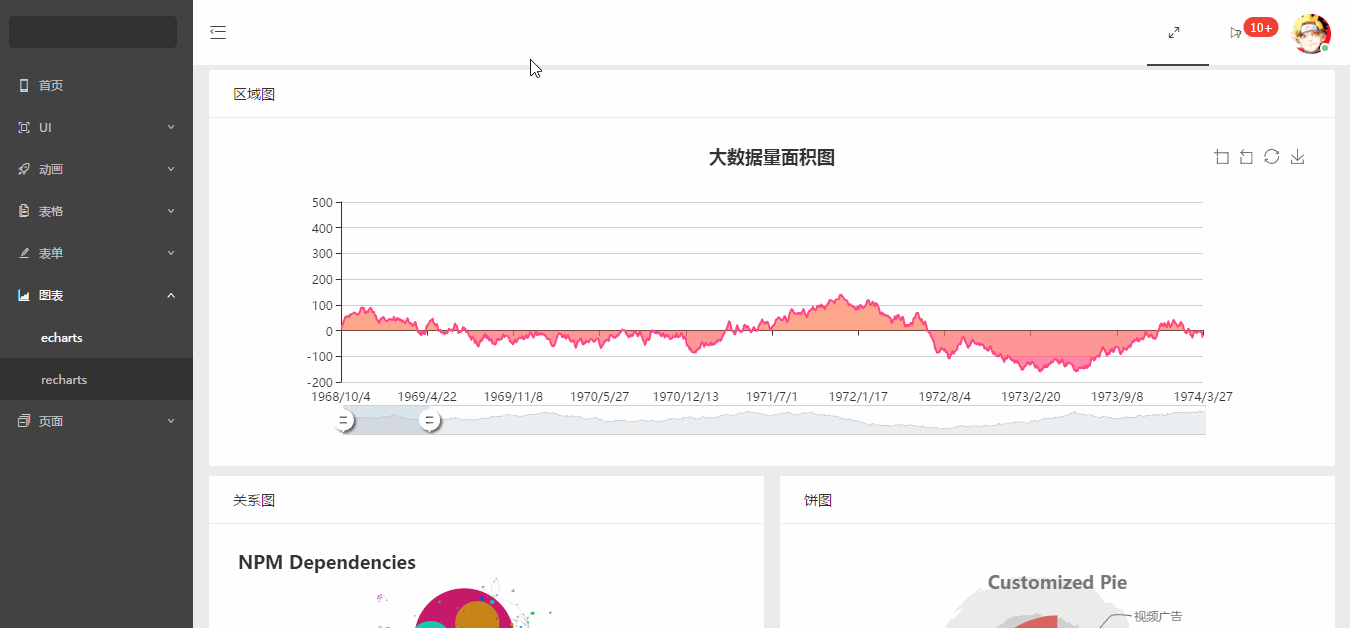Screen dimensions: 1350x628
Task: Open notifications with the 10+ badge
Action: tap(1237, 32)
